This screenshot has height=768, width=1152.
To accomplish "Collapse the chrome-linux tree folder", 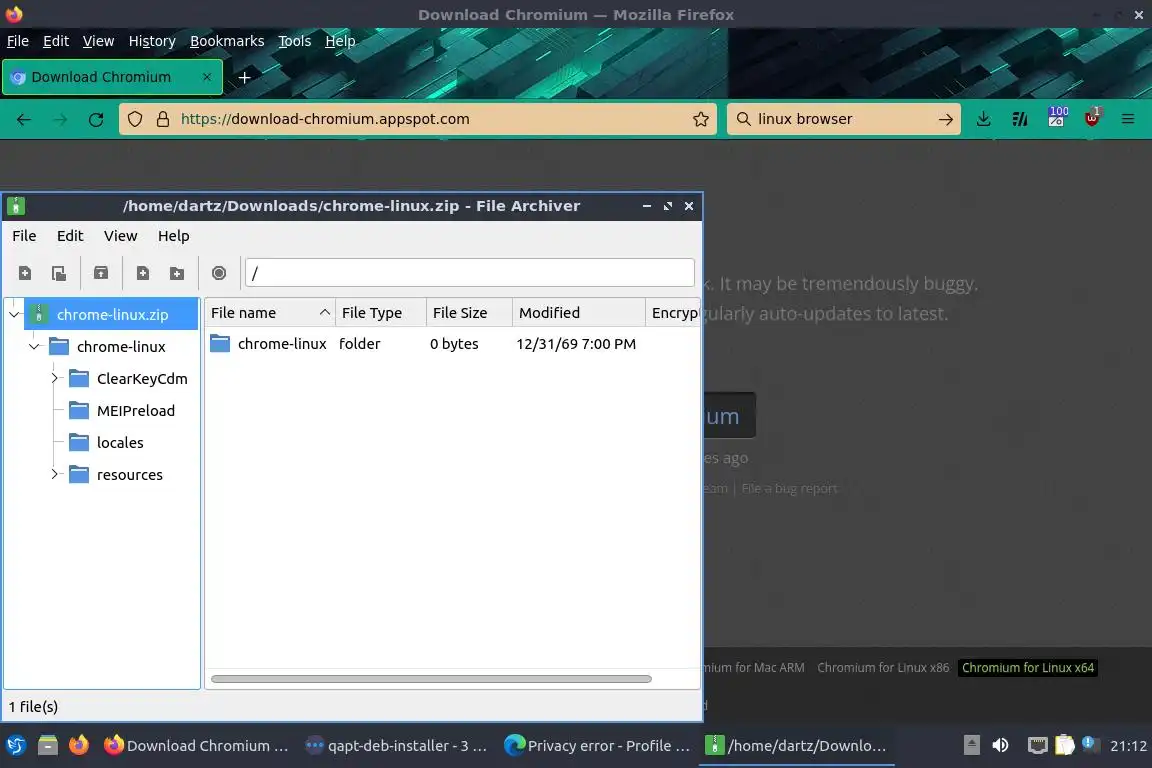I will pyautogui.click(x=34, y=346).
